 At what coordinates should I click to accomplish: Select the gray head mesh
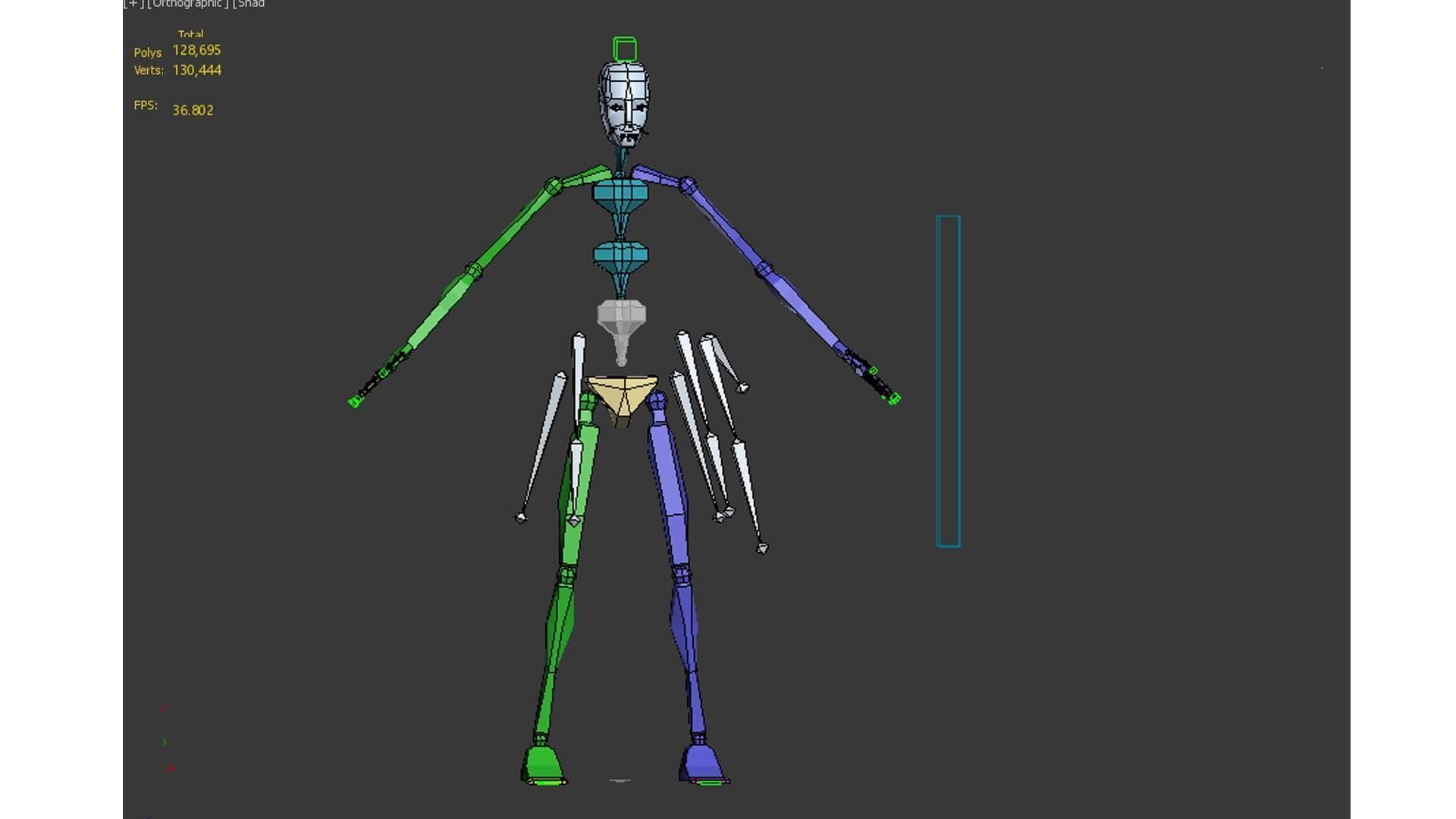(x=624, y=102)
